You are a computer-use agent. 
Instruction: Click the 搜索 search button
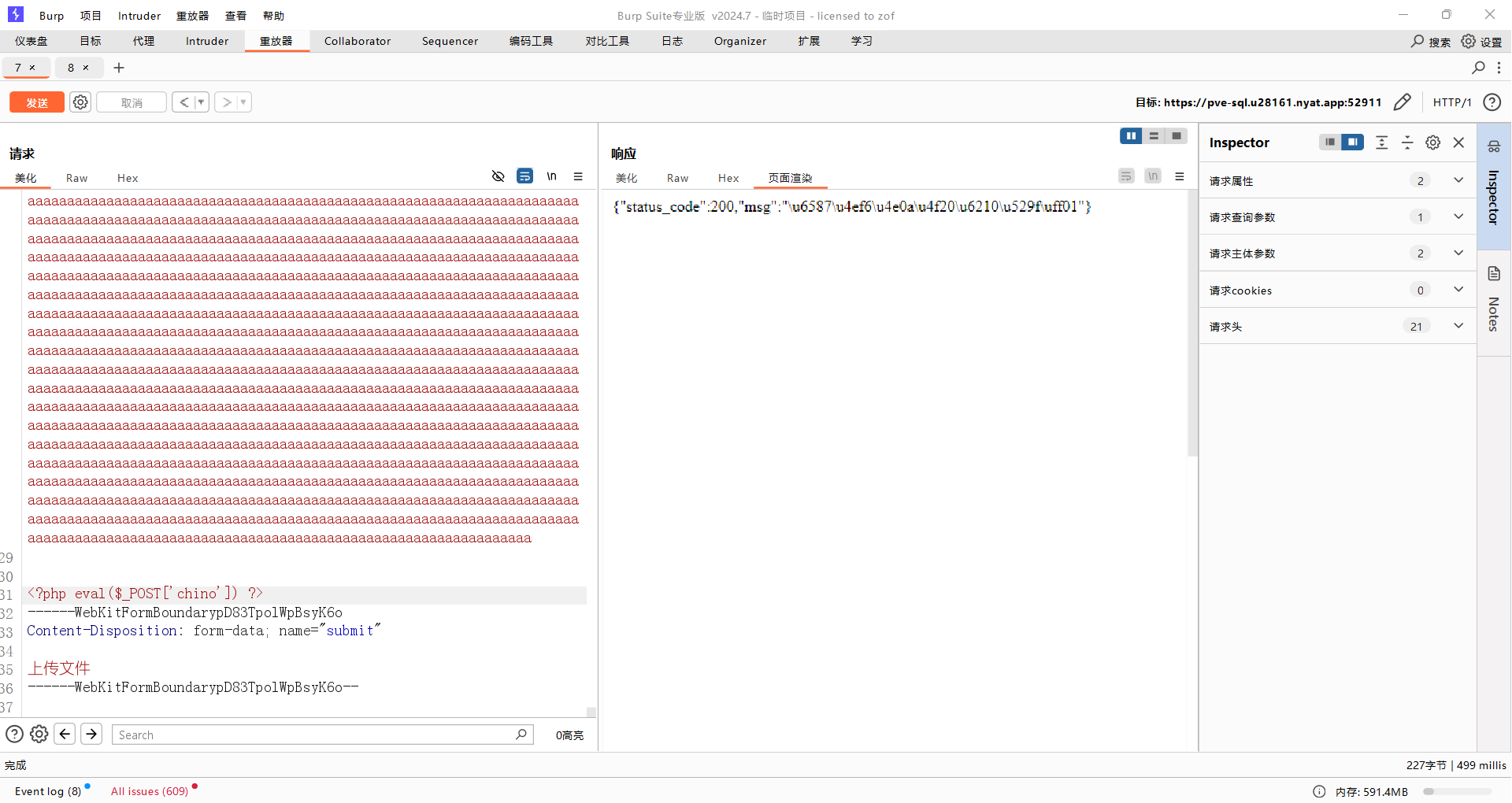pyautogui.click(x=1431, y=42)
